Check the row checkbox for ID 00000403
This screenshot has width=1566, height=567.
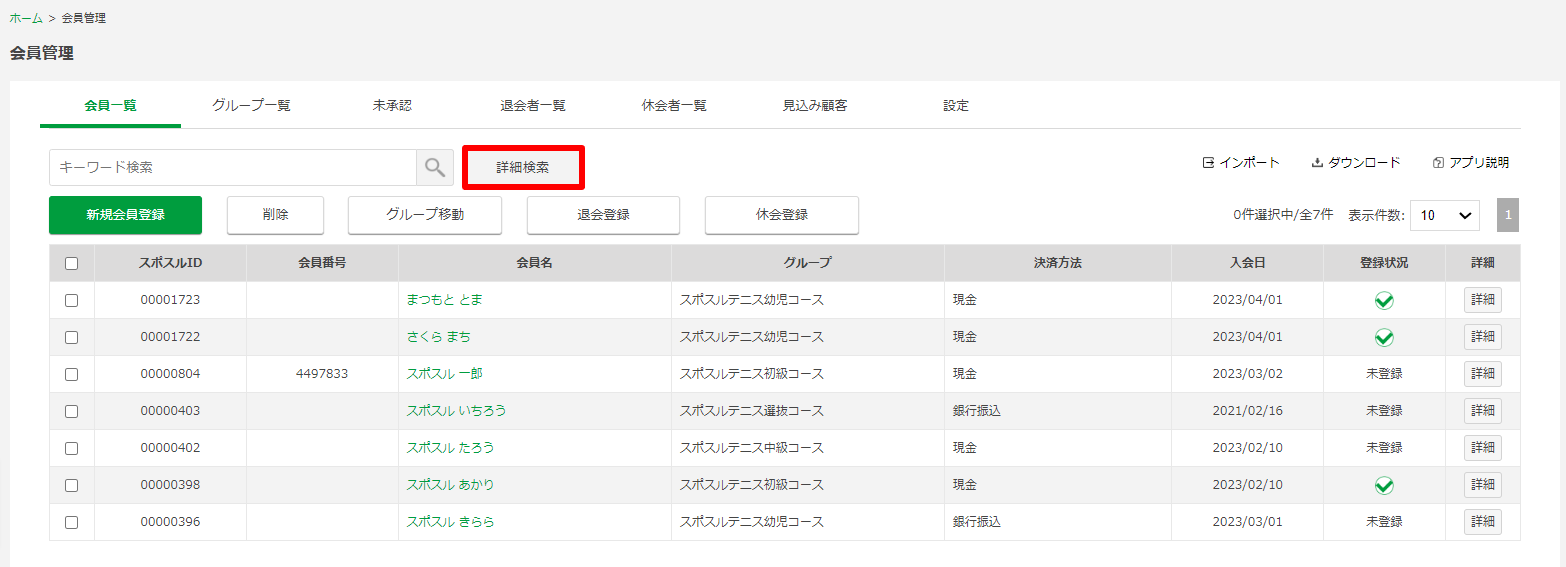pos(71,411)
